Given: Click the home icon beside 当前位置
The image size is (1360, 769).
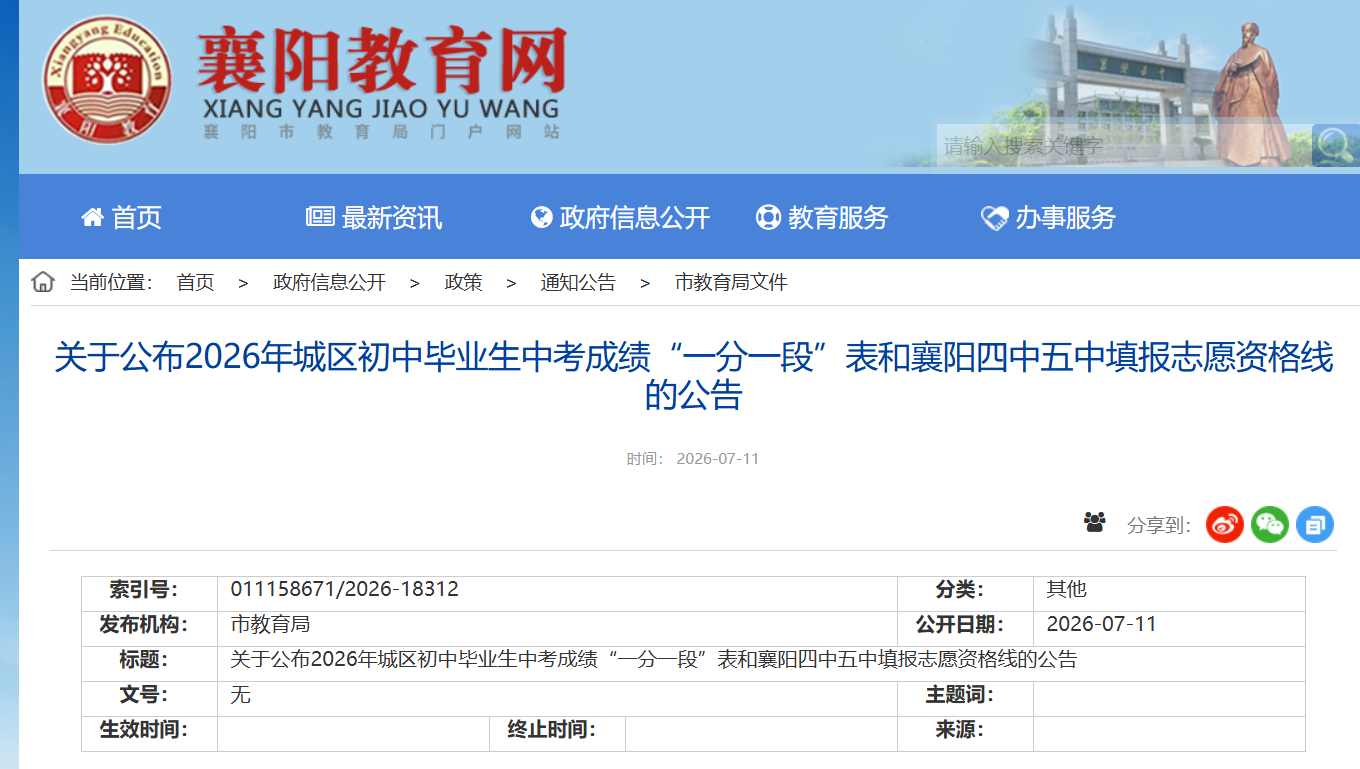Looking at the screenshot, I should coord(43,282).
